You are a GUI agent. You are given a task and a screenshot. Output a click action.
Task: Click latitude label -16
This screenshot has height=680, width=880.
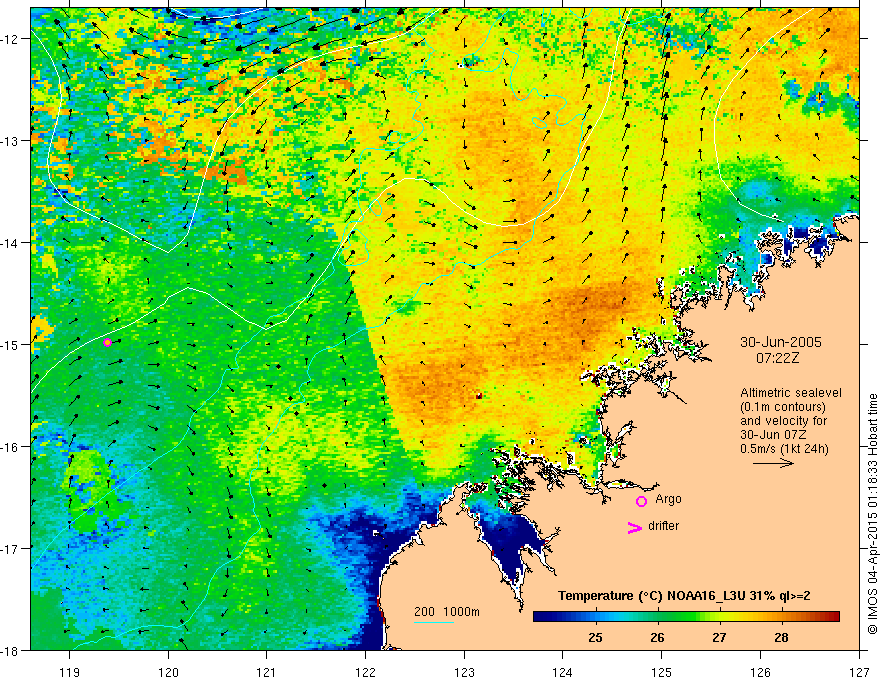click(11, 447)
